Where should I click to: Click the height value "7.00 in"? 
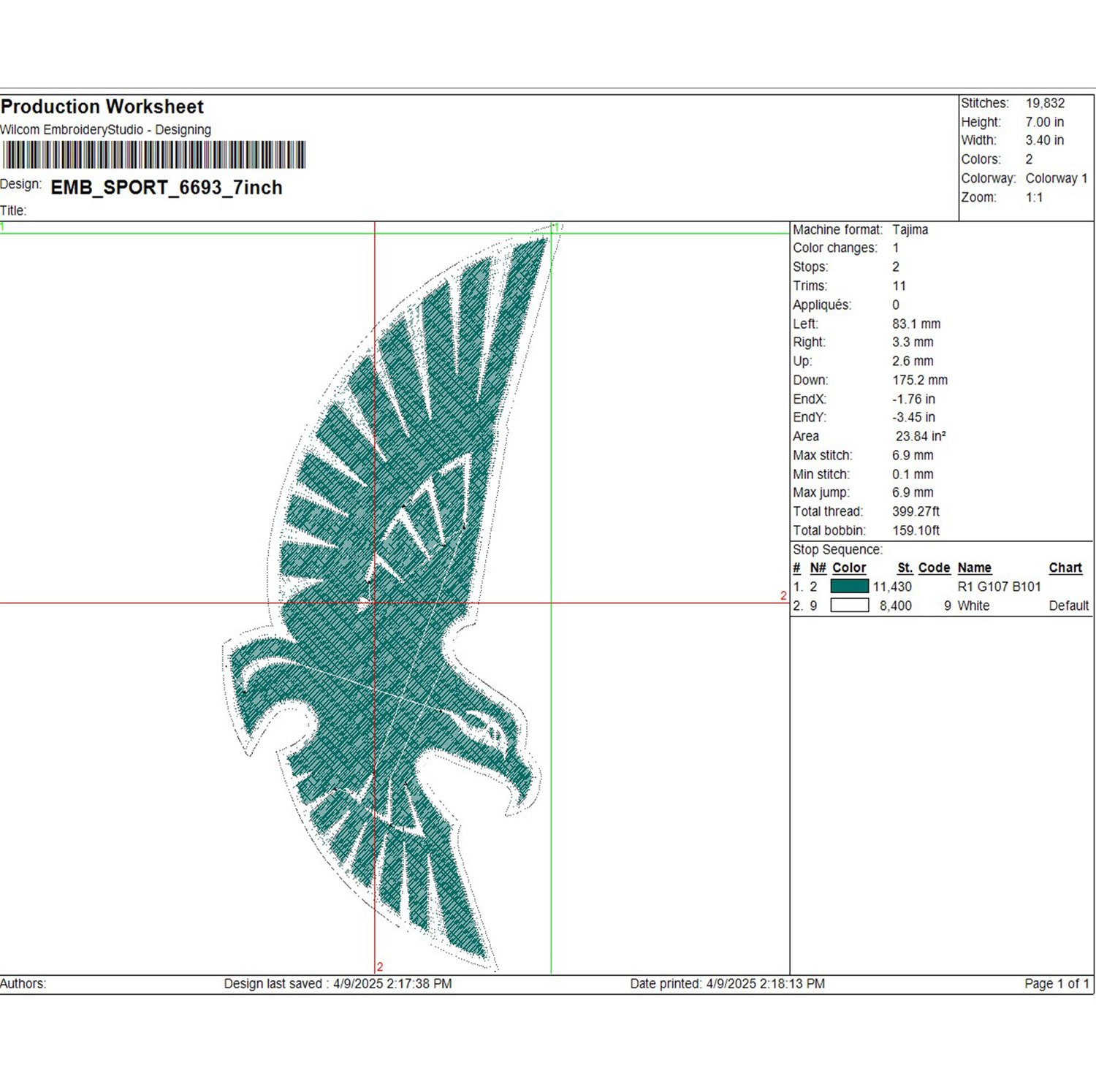pyautogui.click(x=1044, y=122)
